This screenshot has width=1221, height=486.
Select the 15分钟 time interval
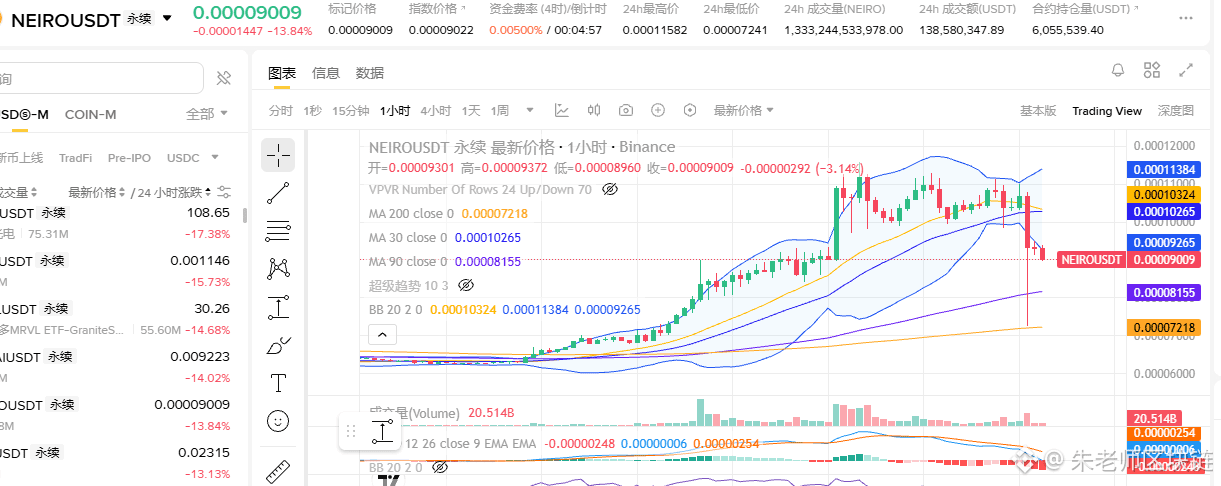pyautogui.click(x=351, y=110)
